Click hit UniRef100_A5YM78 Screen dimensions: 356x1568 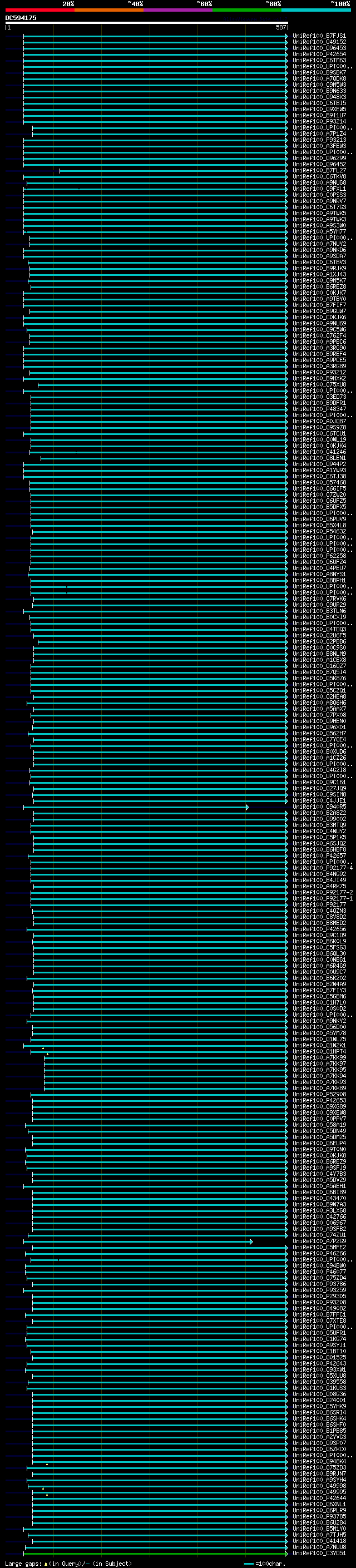coord(319,1032)
